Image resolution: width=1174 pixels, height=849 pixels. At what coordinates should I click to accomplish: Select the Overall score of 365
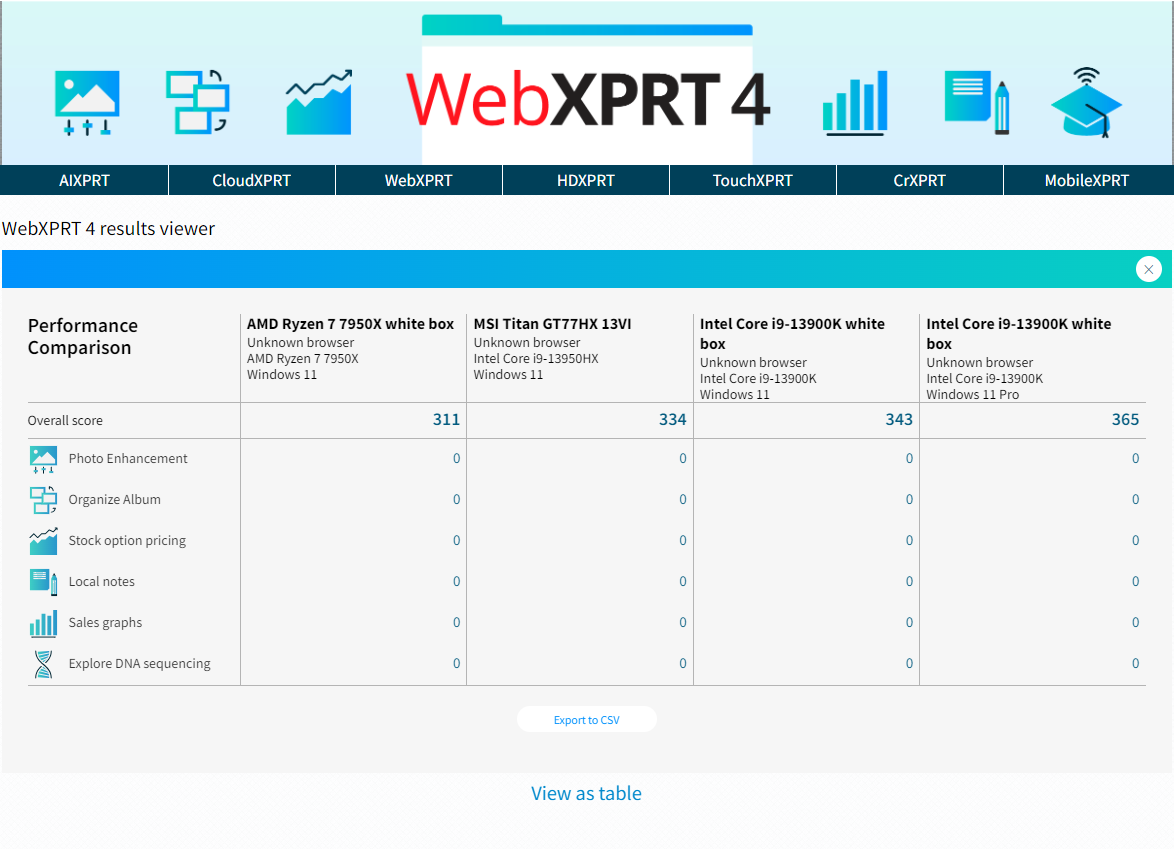pos(1125,419)
